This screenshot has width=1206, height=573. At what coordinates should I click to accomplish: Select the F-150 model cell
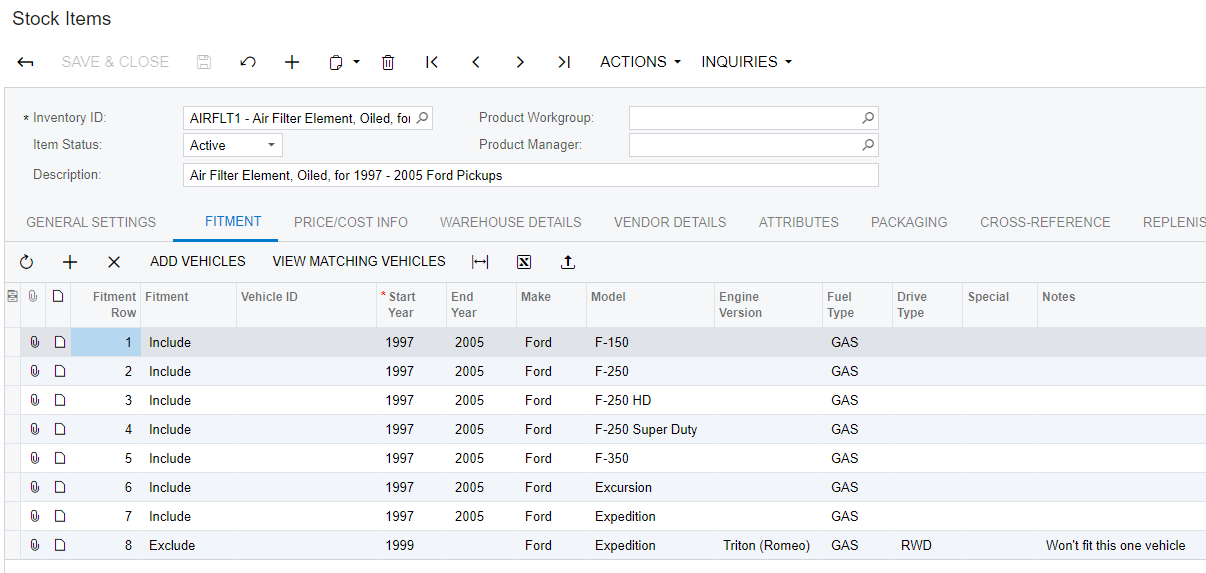(650, 342)
